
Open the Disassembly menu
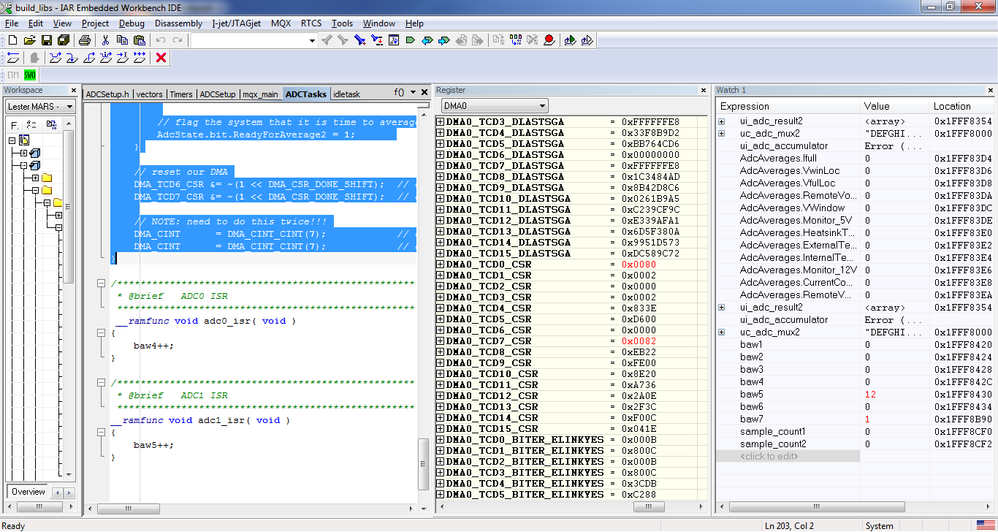180,23
